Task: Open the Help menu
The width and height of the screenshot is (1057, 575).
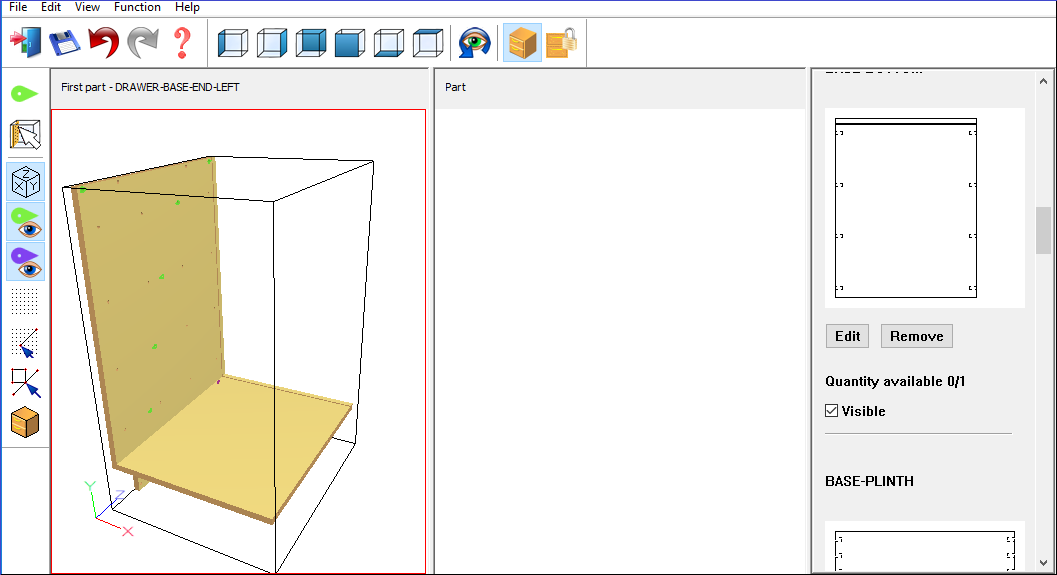Action: click(x=187, y=7)
